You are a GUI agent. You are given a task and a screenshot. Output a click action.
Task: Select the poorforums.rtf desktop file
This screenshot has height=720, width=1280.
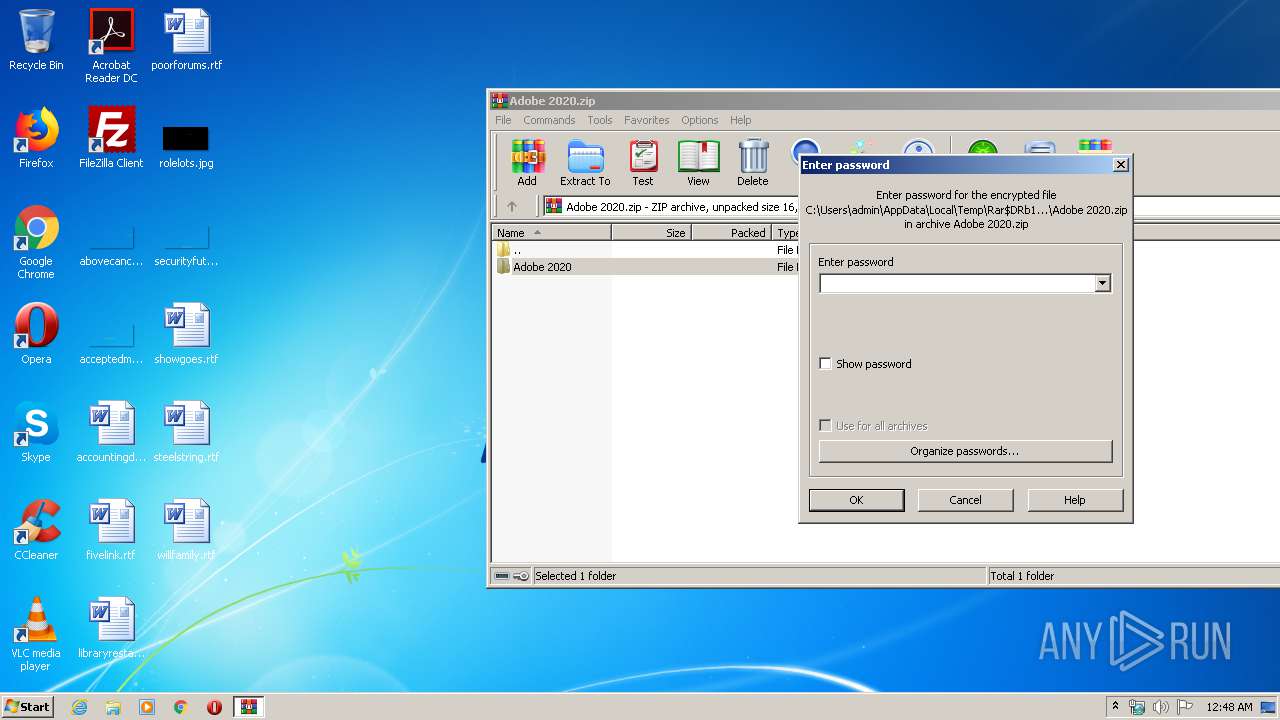pos(186,40)
